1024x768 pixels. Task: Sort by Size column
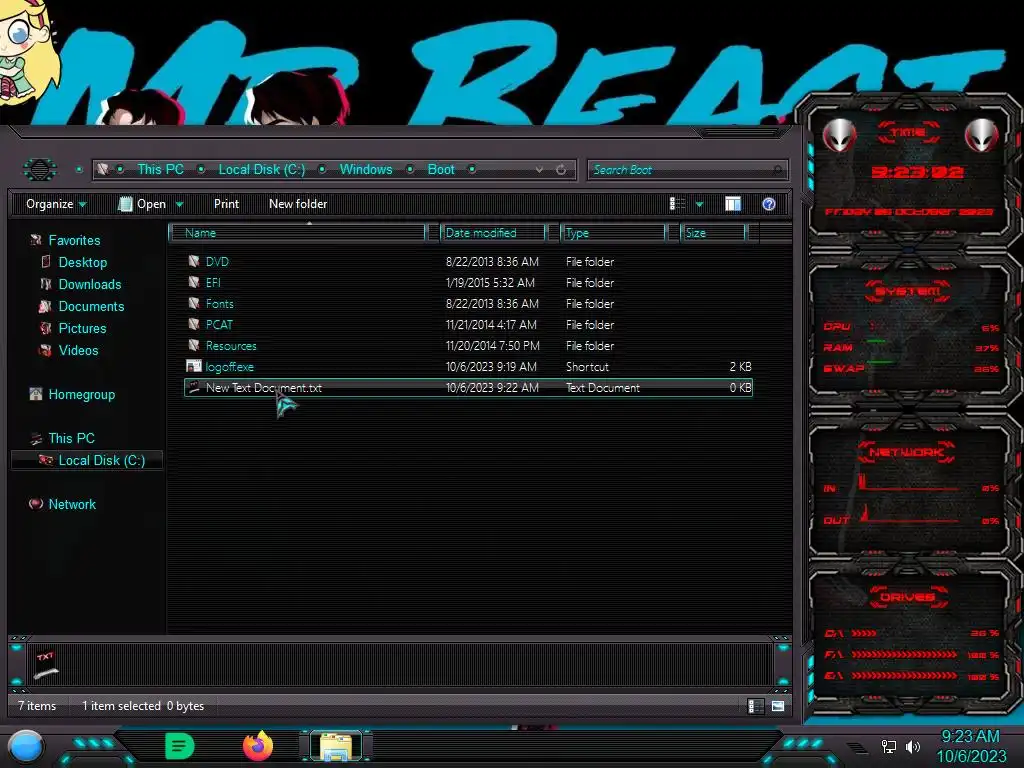712,232
